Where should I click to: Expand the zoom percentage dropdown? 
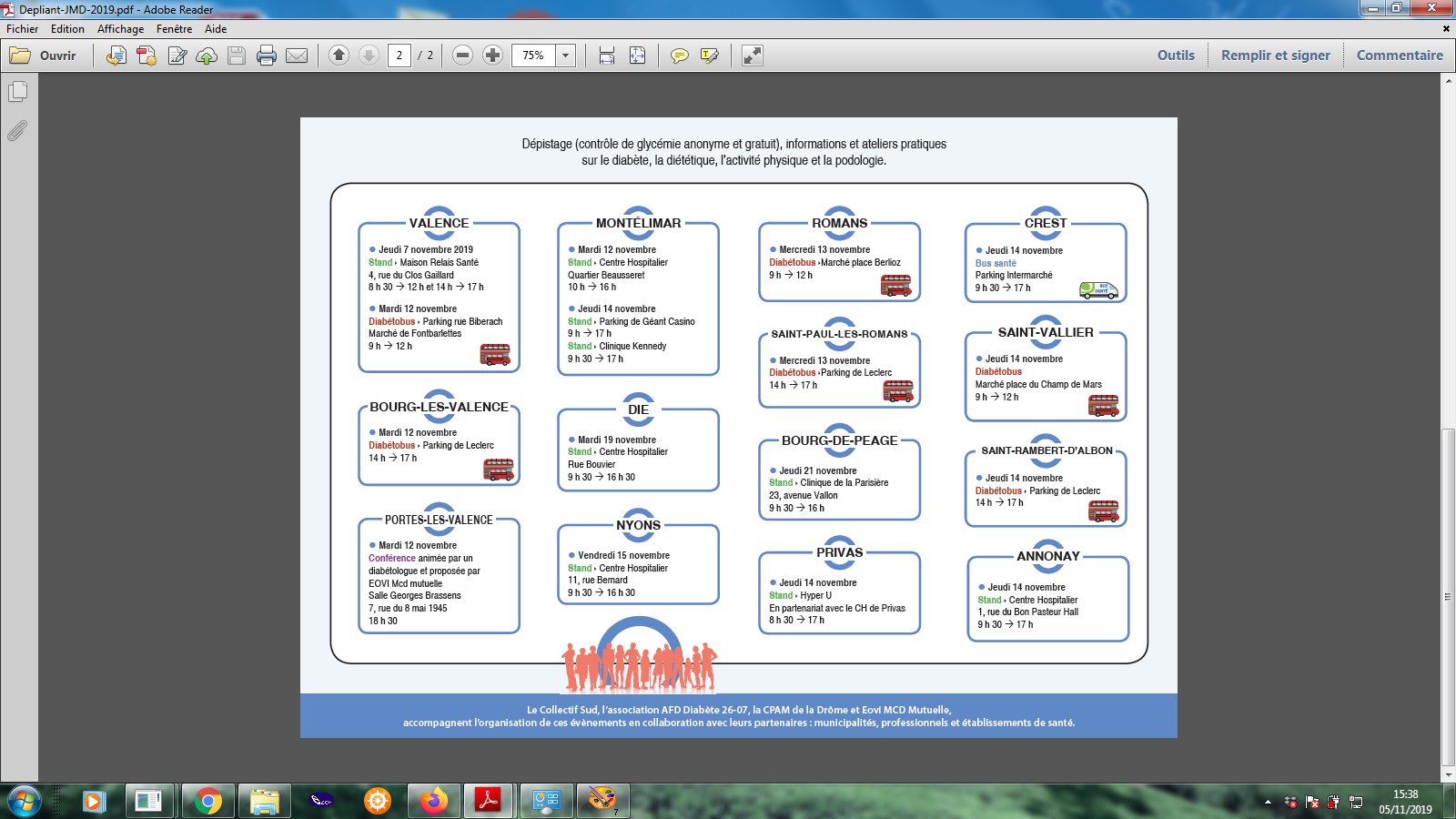[565, 56]
